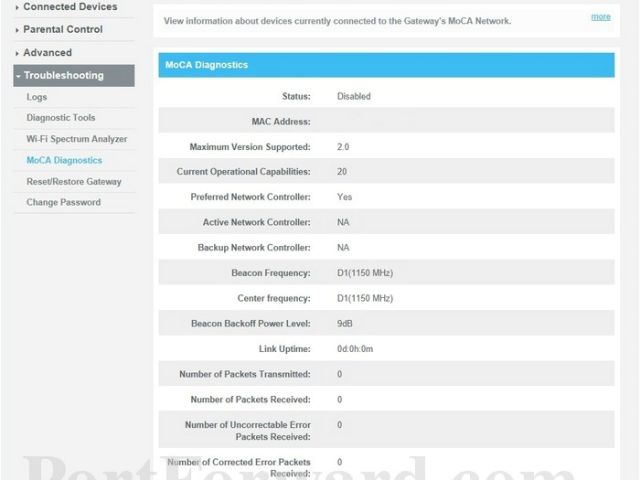Image resolution: width=640 pixels, height=480 pixels.
Task: Expand the Advanced sidebar section
Action: [x=48, y=52]
